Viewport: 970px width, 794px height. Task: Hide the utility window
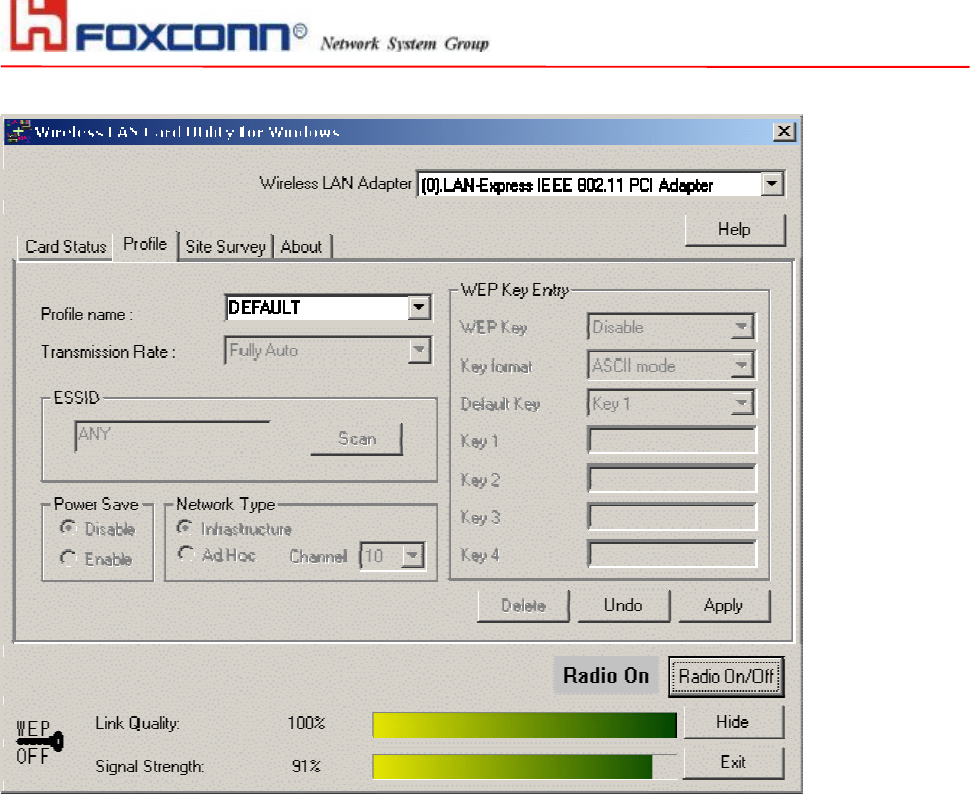(x=733, y=722)
